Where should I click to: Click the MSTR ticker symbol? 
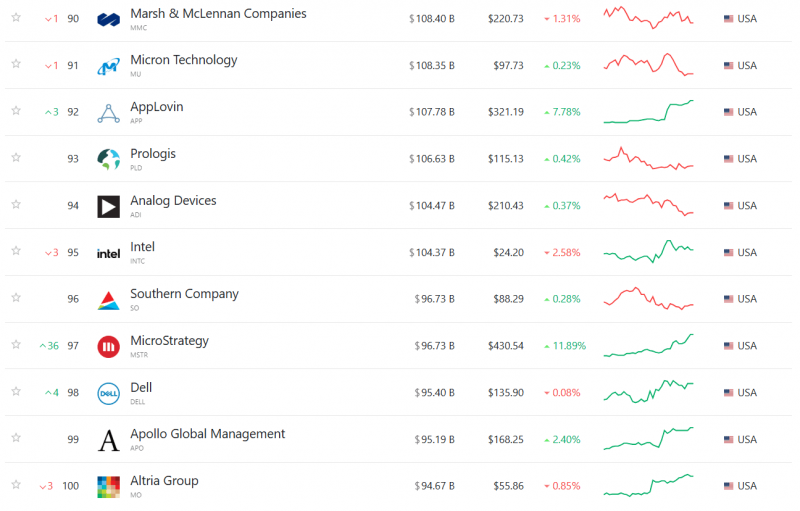pyautogui.click(x=139, y=355)
